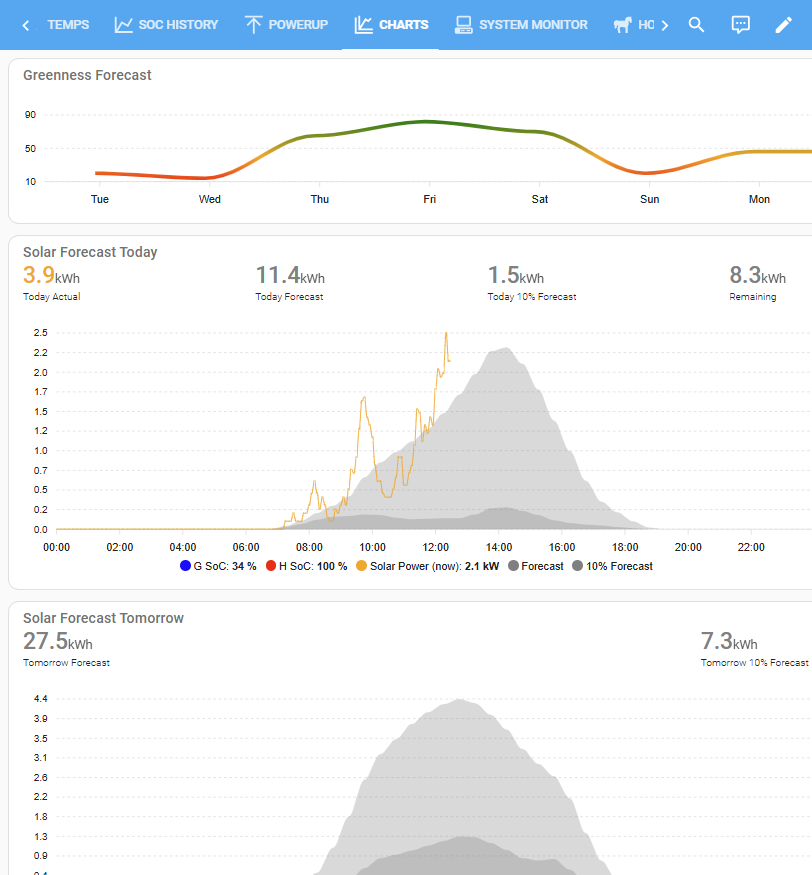Toggle Solar Power (now) legend series
Viewport: 812px width, 875px height.
coord(427,566)
